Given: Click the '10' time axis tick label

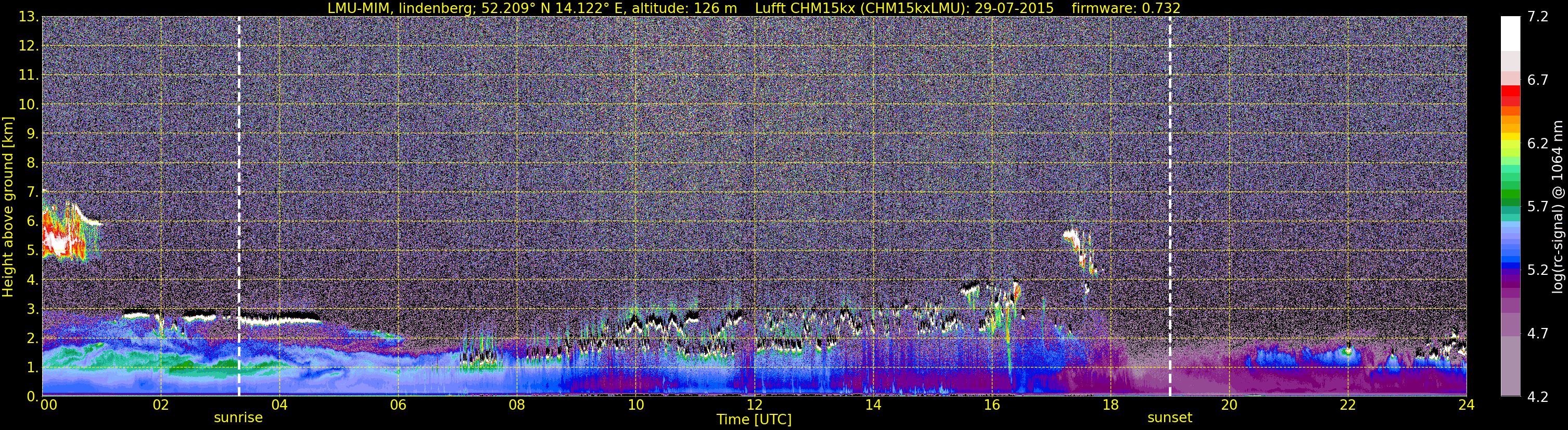Looking at the screenshot, I should [x=635, y=406].
